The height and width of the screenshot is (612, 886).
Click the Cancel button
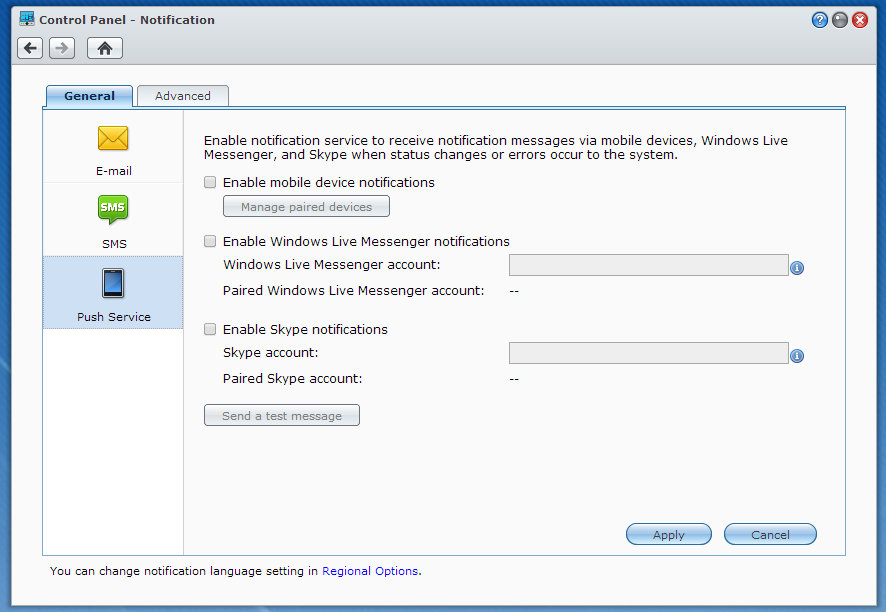(770, 535)
